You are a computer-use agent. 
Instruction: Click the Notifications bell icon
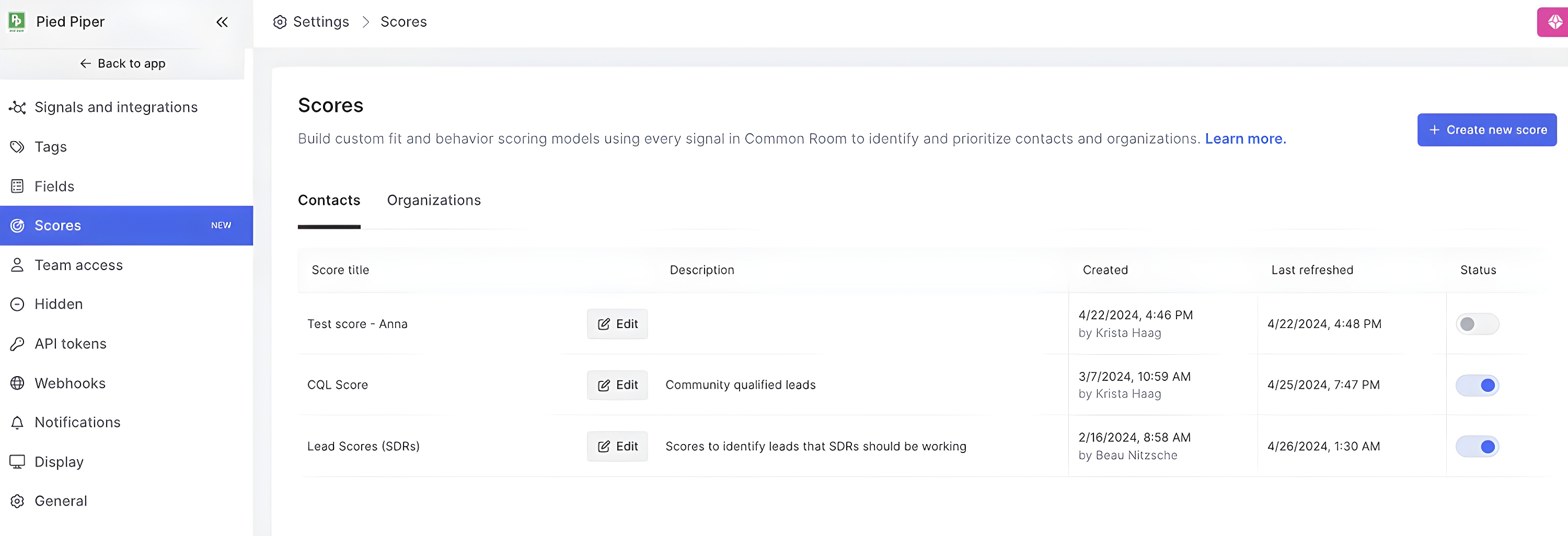(17, 422)
